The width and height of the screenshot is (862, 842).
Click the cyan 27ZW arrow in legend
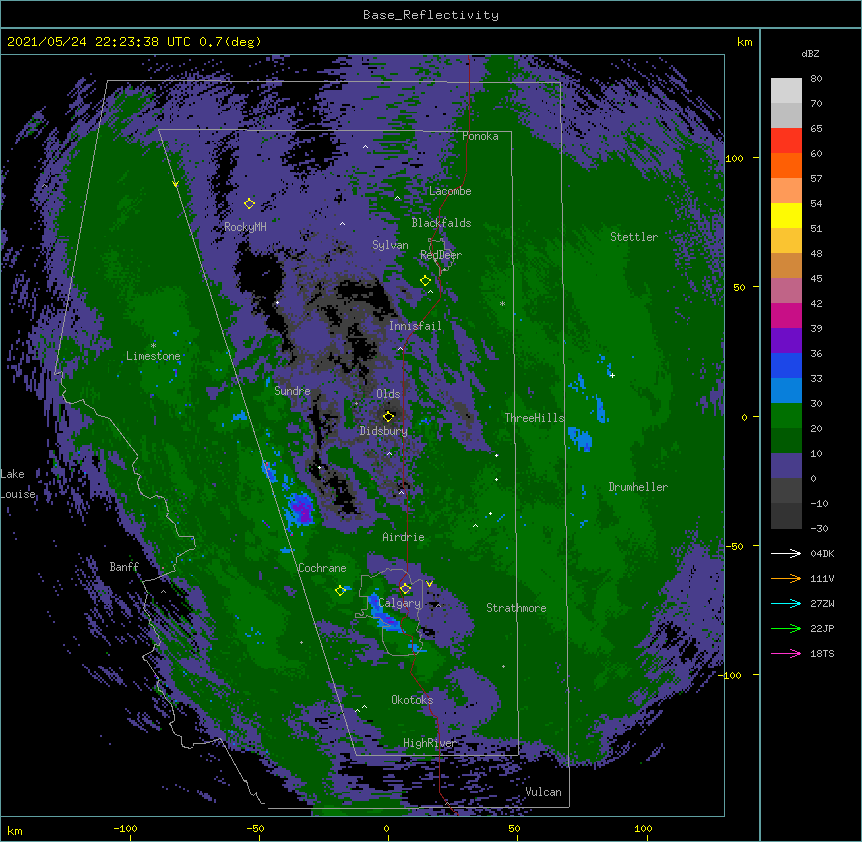point(786,603)
